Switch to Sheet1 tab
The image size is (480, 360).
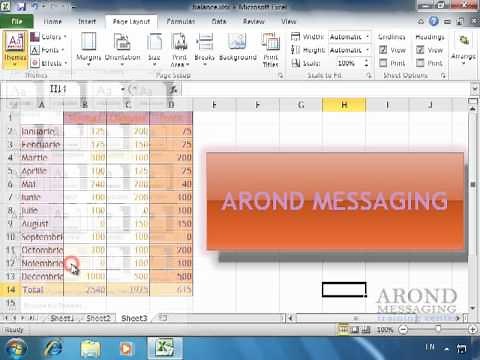(61, 318)
